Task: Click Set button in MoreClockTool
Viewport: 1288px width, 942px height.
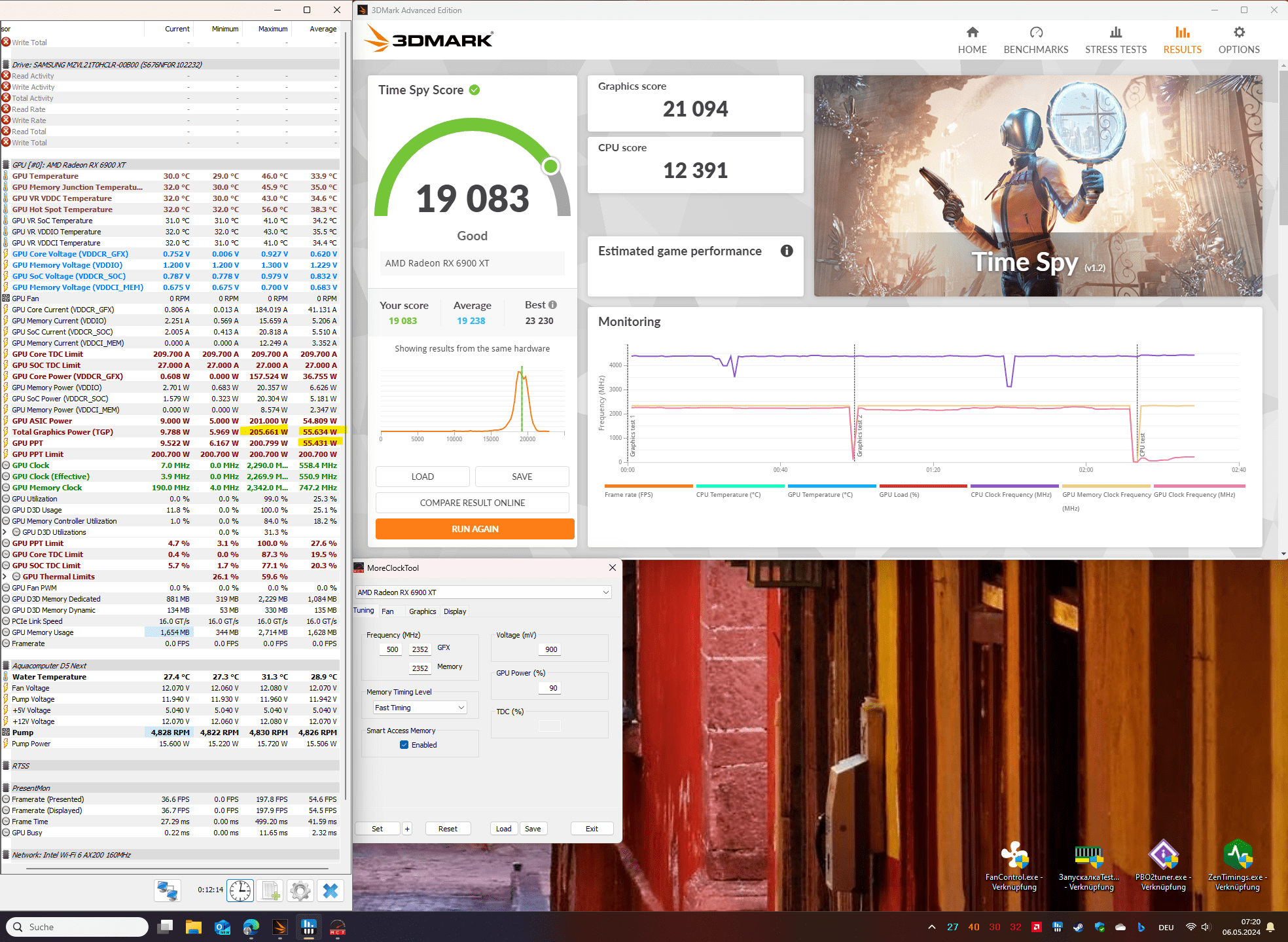Action: coord(378,829)
